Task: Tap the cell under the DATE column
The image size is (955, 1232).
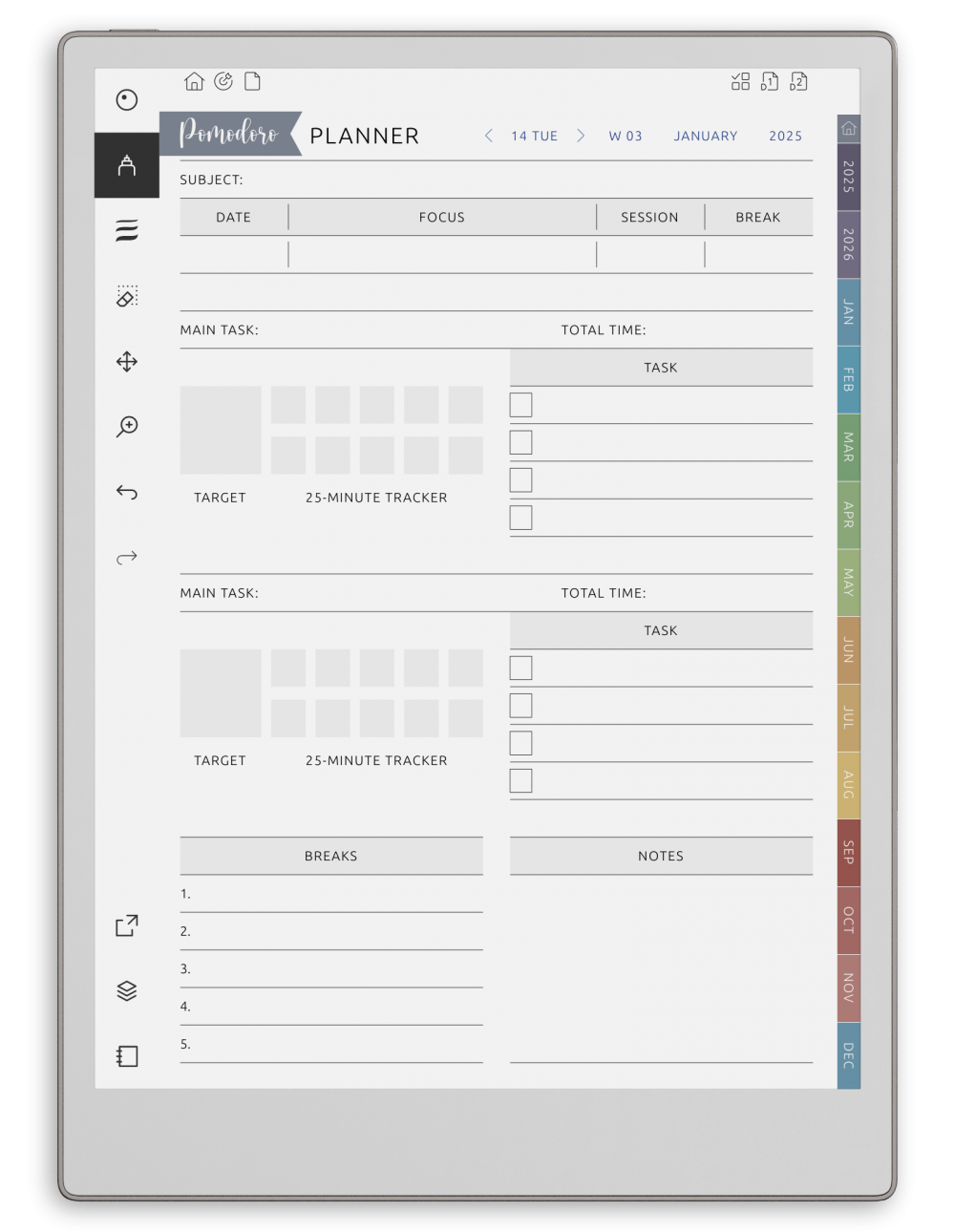Action: click(234, 255)
